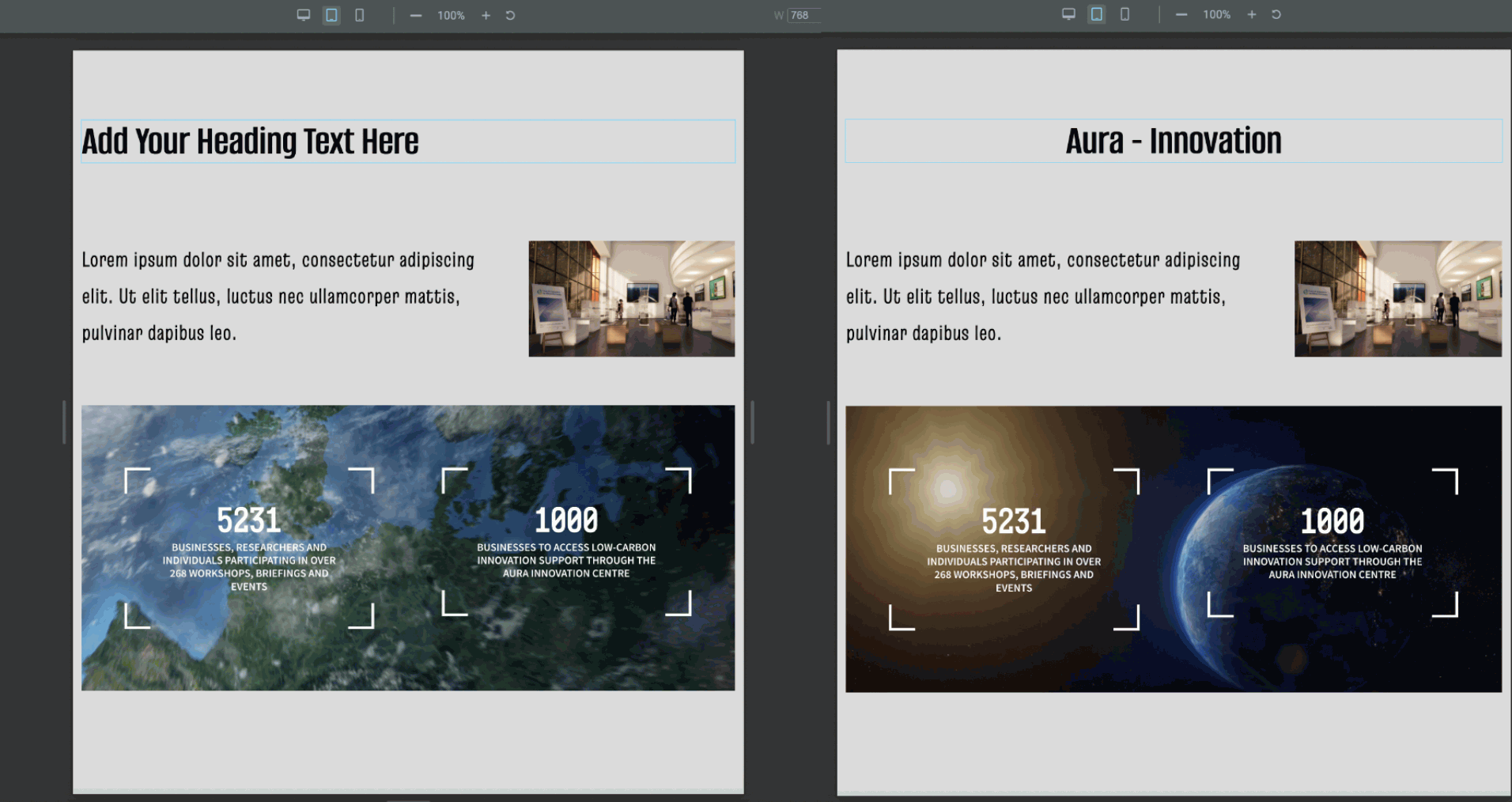Click the width field showing 768
Viewport: 1512px width, 802px height.
point(803,15)
